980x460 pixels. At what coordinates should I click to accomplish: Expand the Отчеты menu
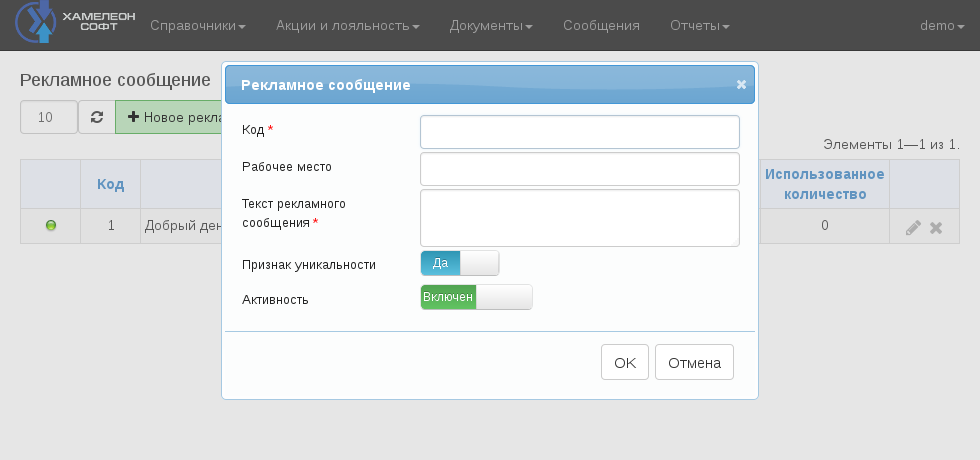[x=700, y=26]
